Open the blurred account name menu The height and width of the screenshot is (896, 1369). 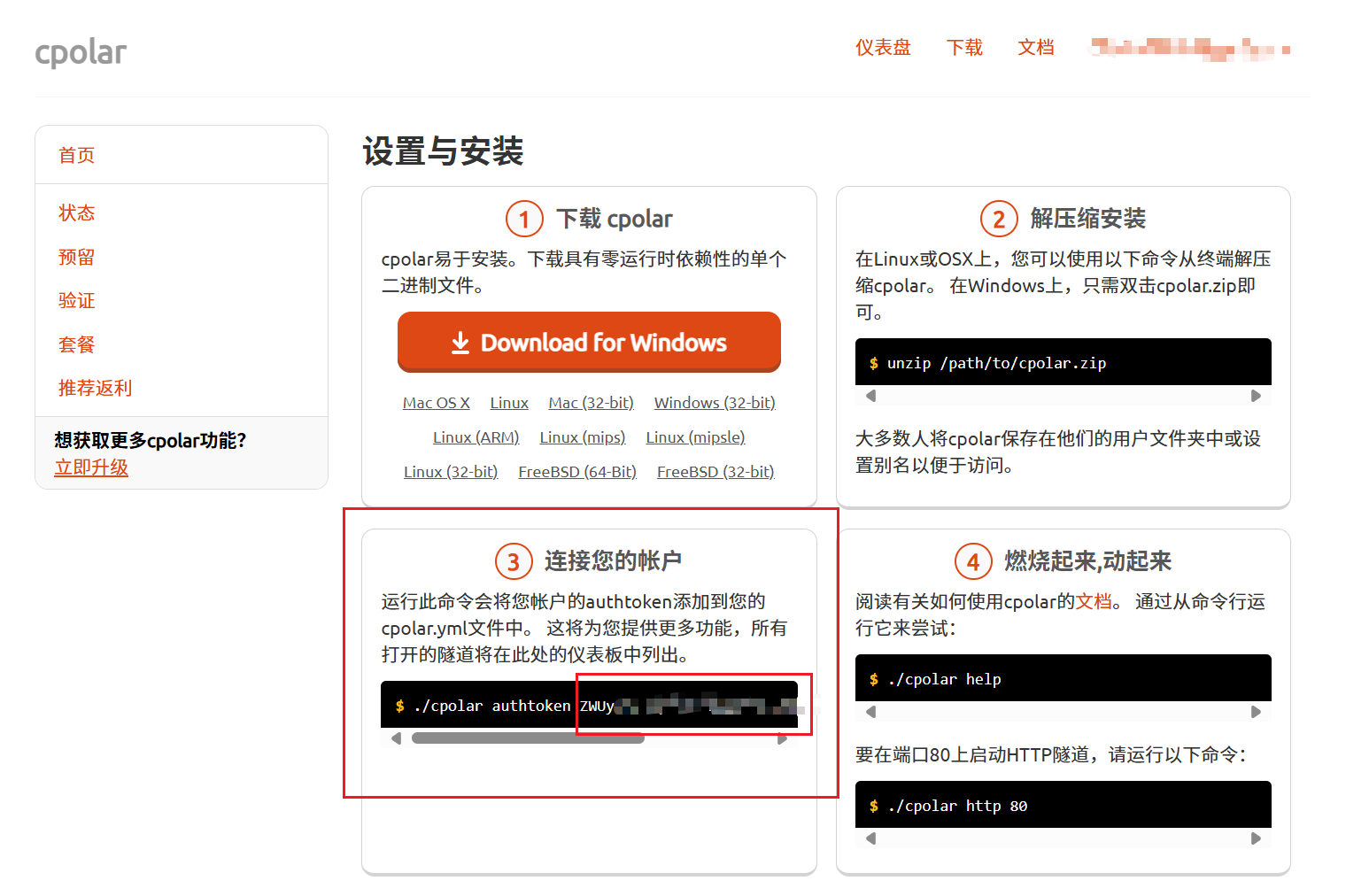click(1190, 49)
